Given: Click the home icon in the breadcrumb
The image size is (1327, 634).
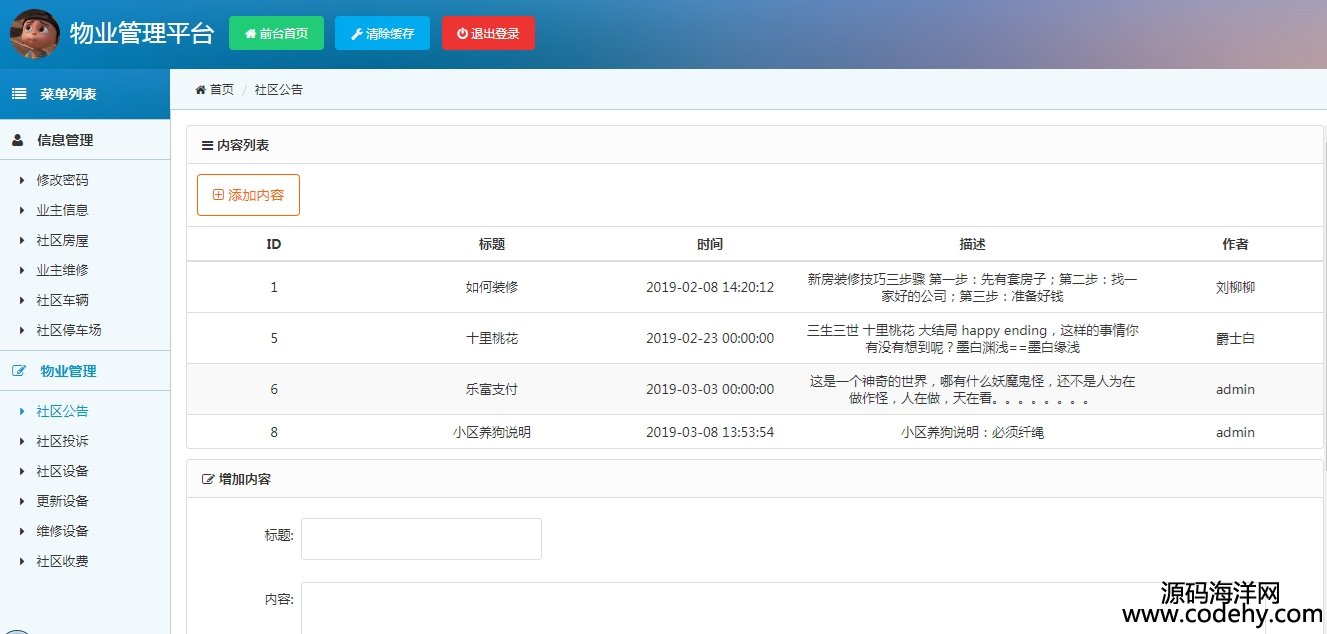Looking at the screenshot, I should pos(200,90).
